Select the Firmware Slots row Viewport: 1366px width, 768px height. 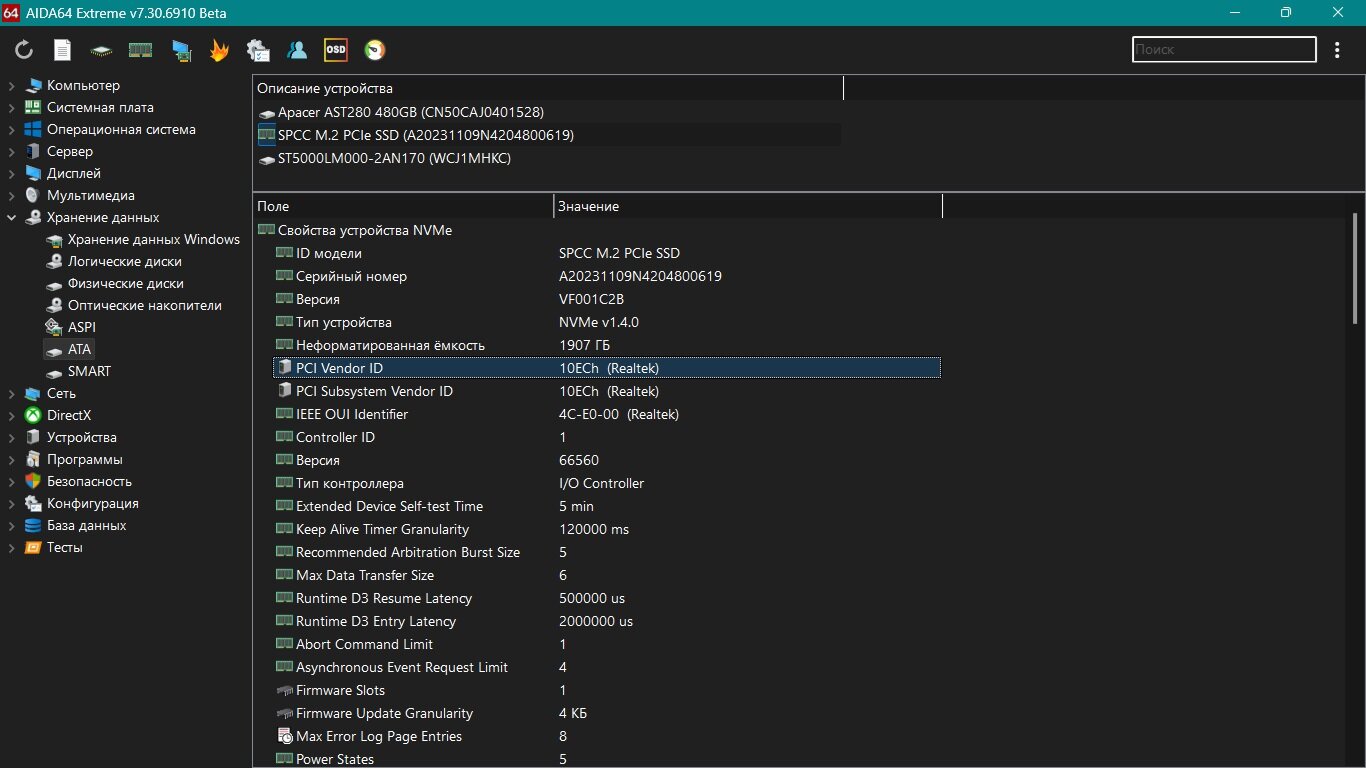point(607,691)
